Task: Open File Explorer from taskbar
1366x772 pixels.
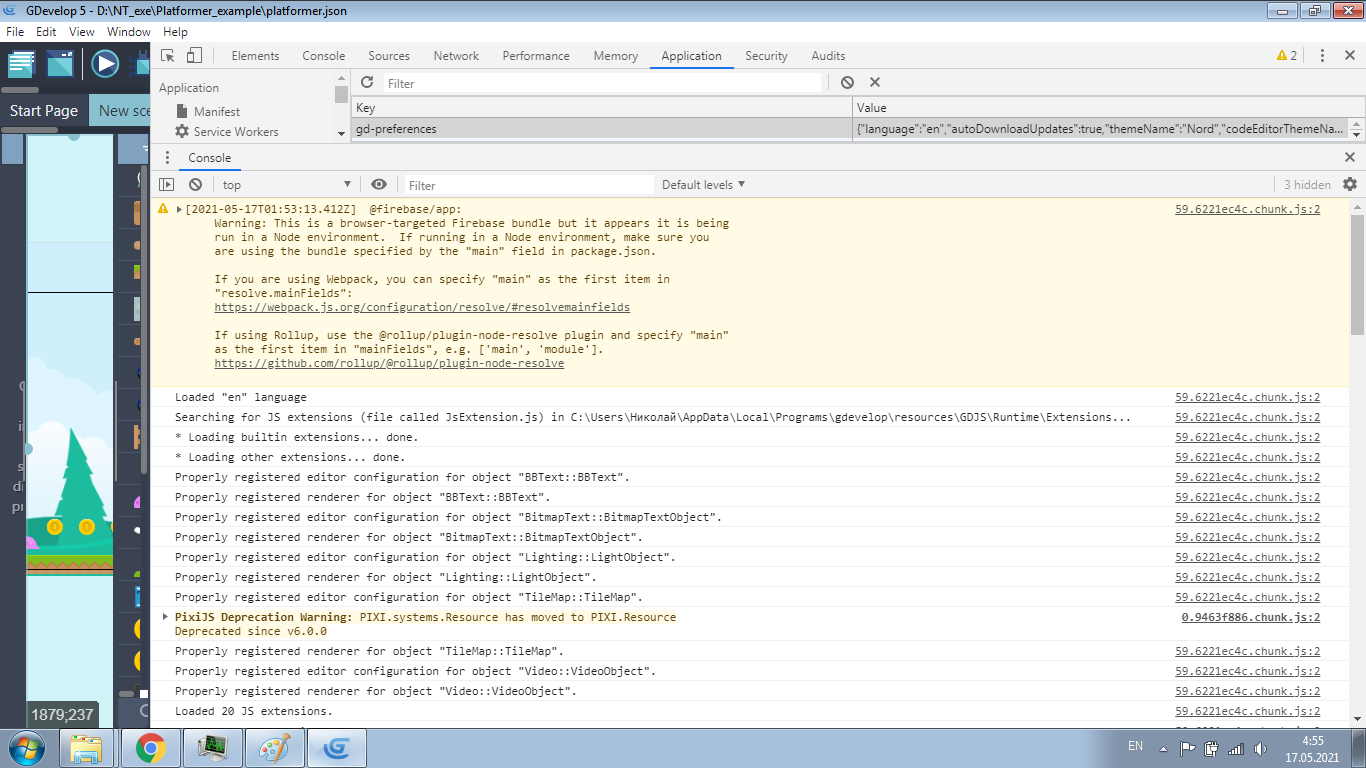Action: coord(87,748)
